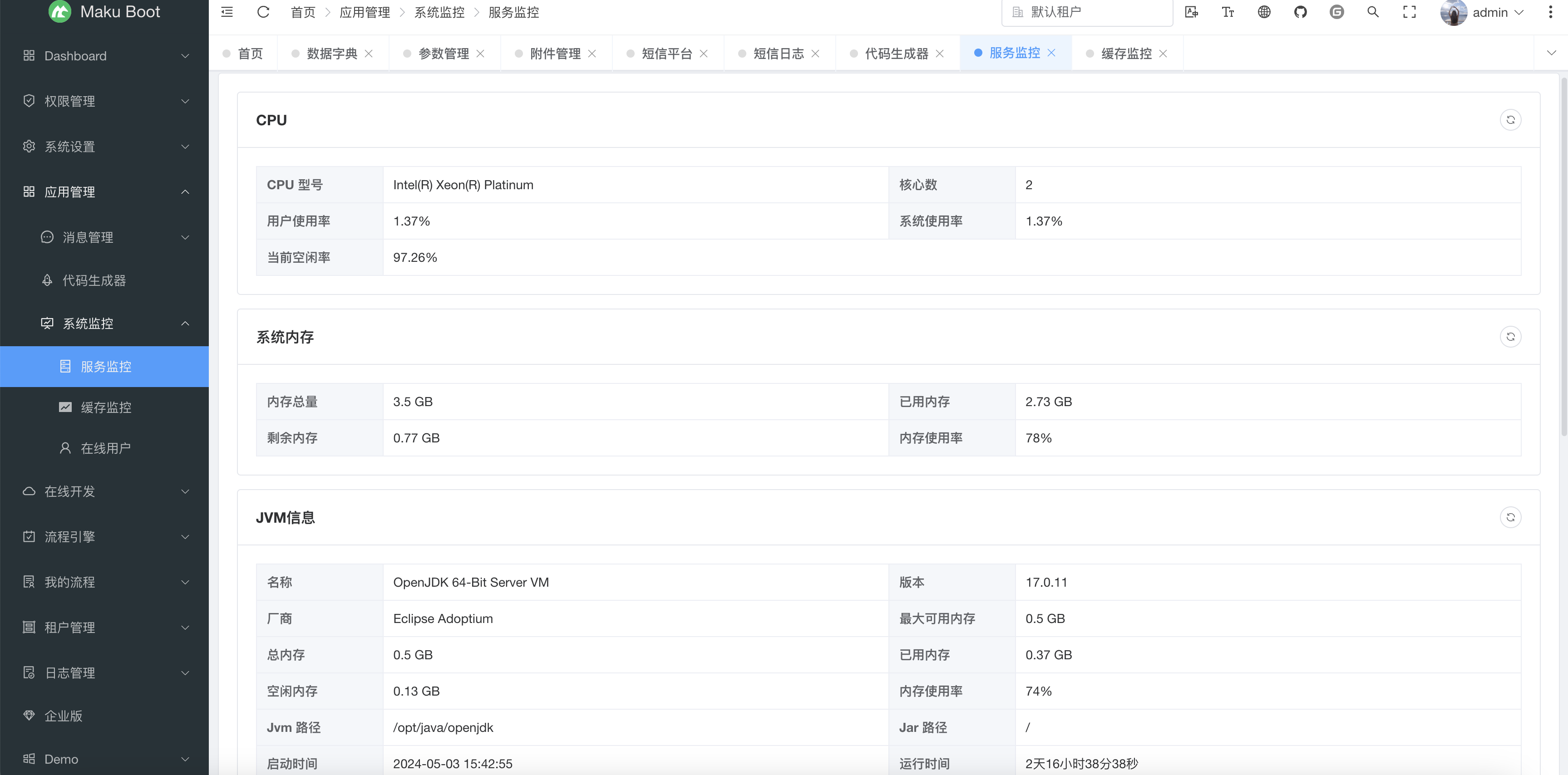1568x775 pixels.
Task: Close the 短信日志 tab
Action: tap(816, 54)
